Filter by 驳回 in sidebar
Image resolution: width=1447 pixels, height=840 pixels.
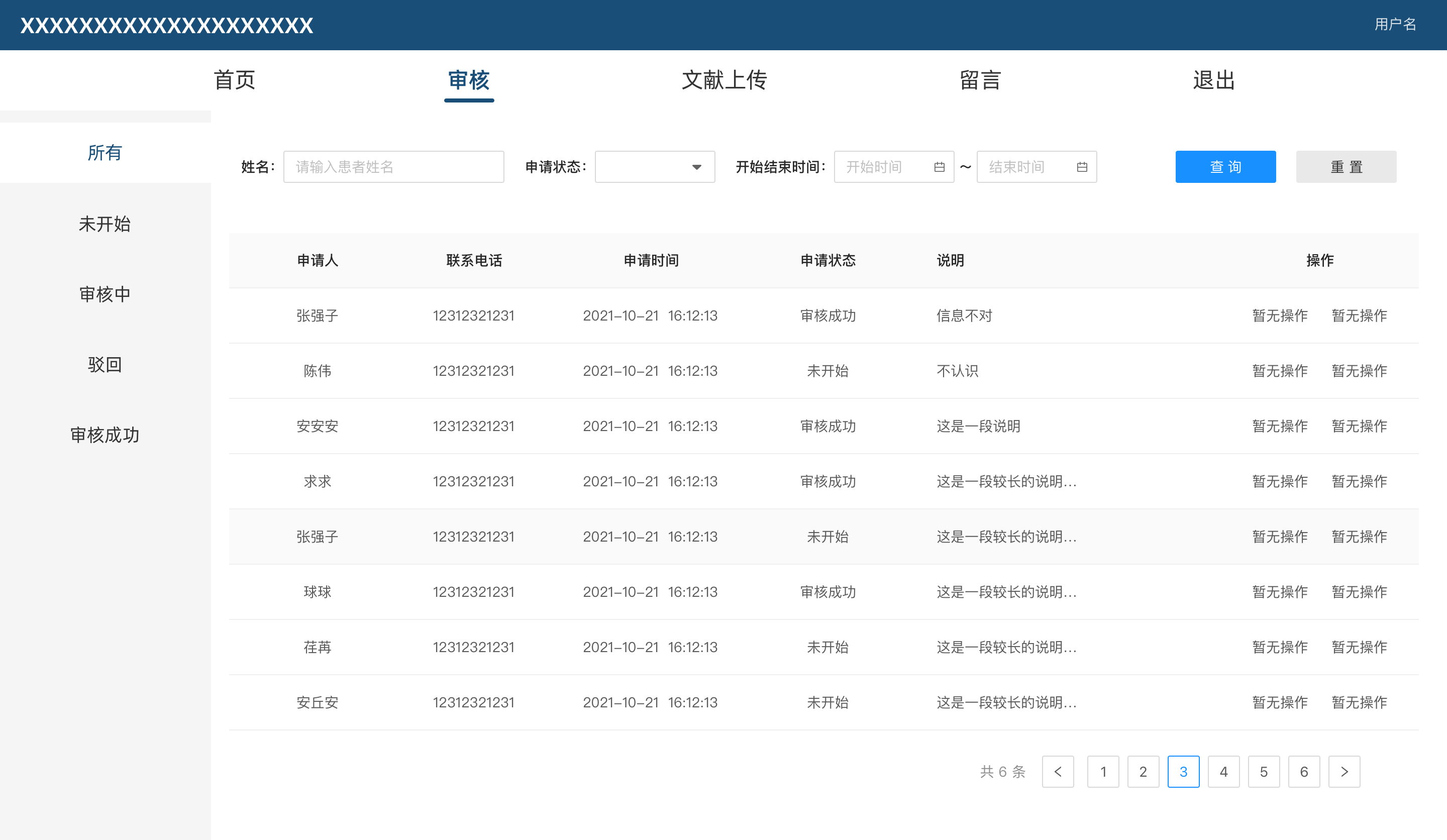(105, 365)
